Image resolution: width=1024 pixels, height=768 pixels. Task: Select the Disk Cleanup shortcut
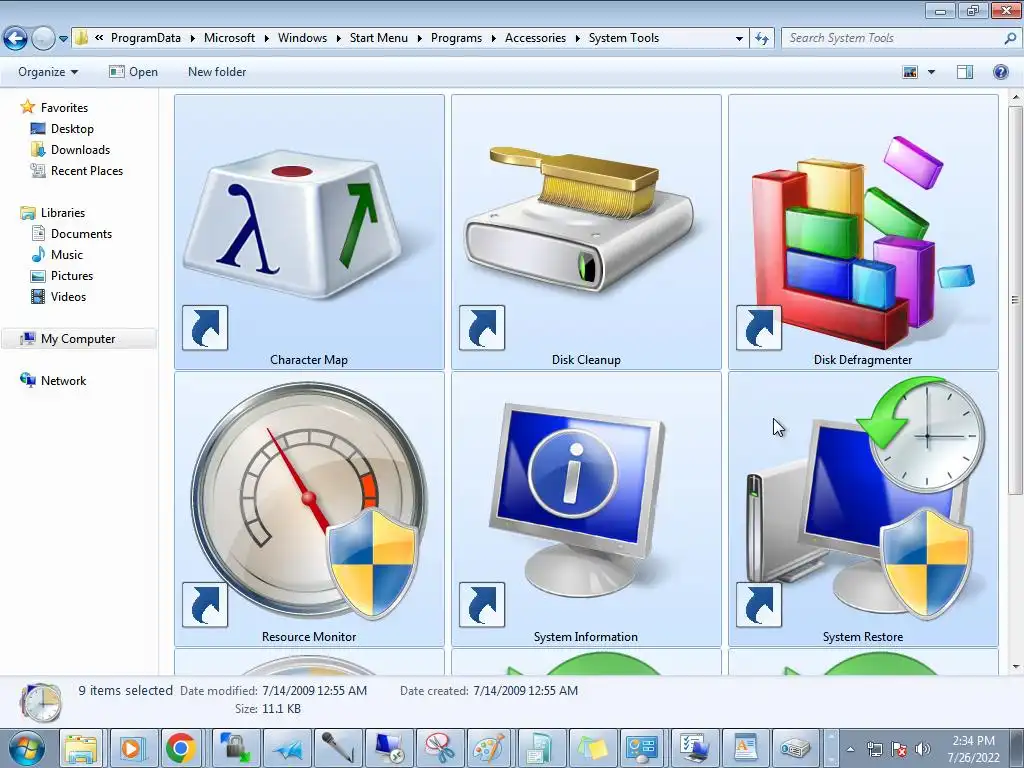[586, 232]
